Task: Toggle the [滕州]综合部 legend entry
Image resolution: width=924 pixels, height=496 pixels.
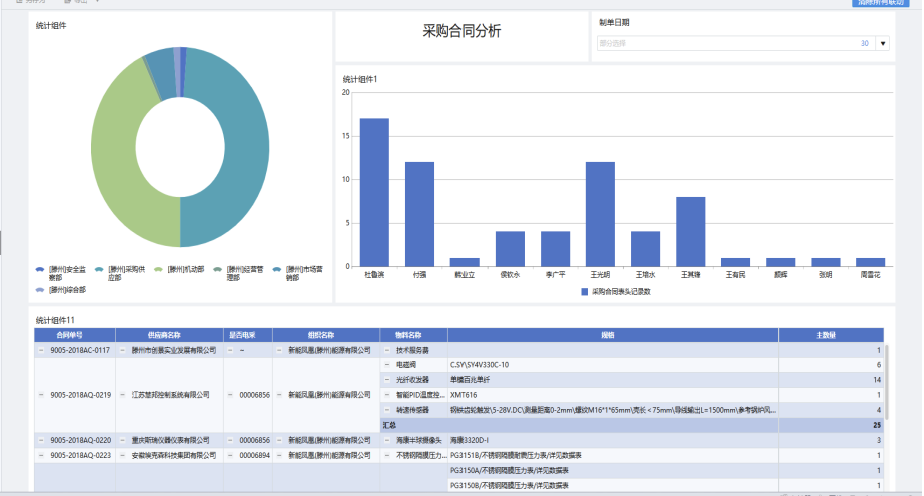Action: click(x=61, y=290)
